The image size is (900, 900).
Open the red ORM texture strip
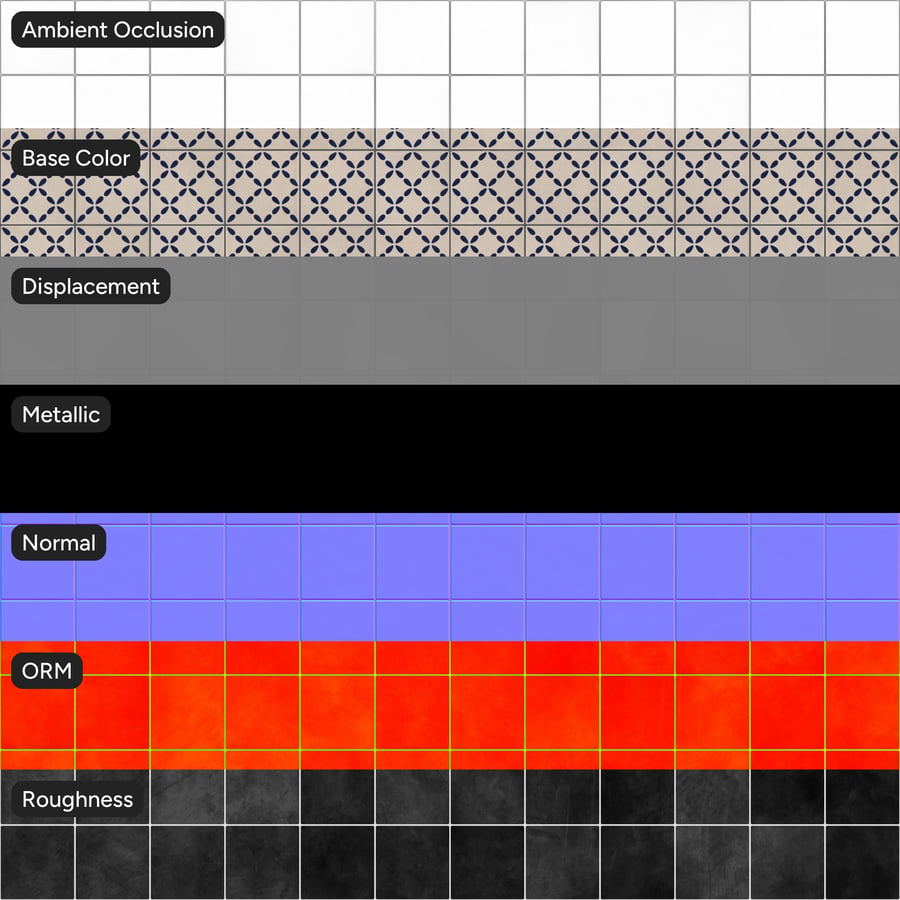[x=450, y=705]
